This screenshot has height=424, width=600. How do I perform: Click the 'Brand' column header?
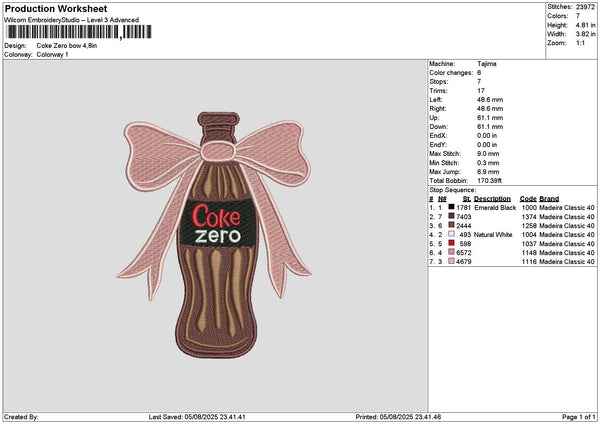pos(549,199)
